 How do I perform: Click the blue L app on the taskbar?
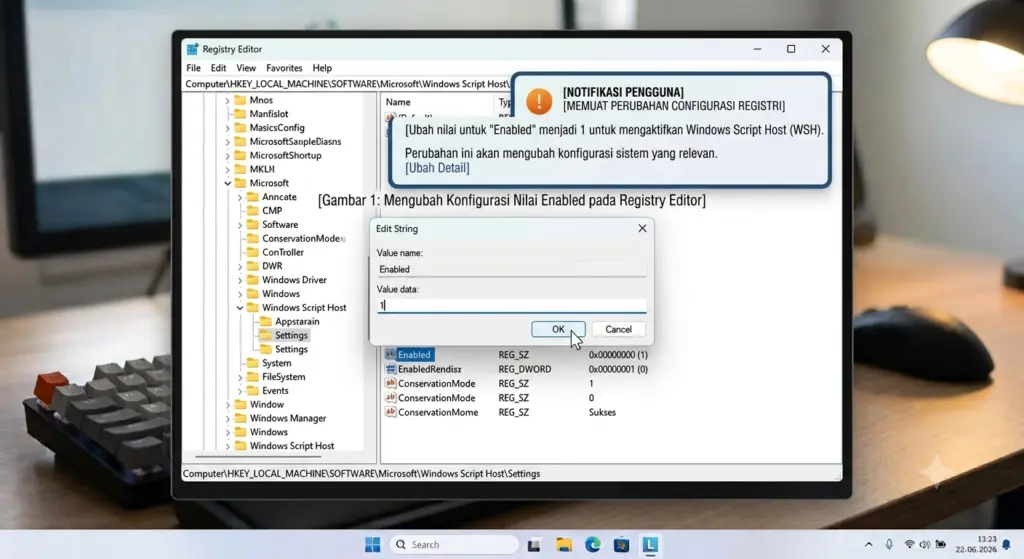pos(650,545)
